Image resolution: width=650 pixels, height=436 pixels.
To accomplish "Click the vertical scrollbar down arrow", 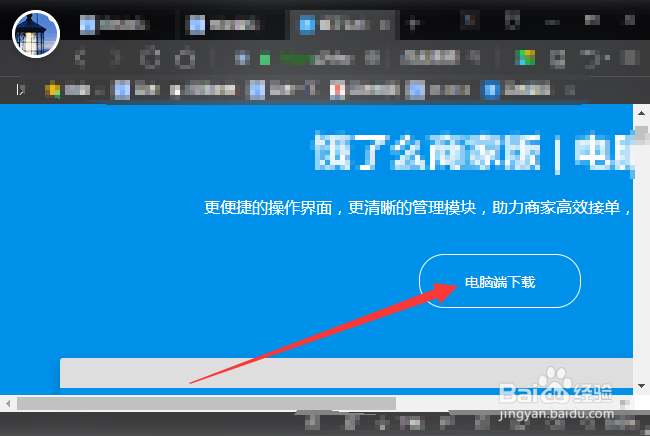I will click(x=641, y=386).
